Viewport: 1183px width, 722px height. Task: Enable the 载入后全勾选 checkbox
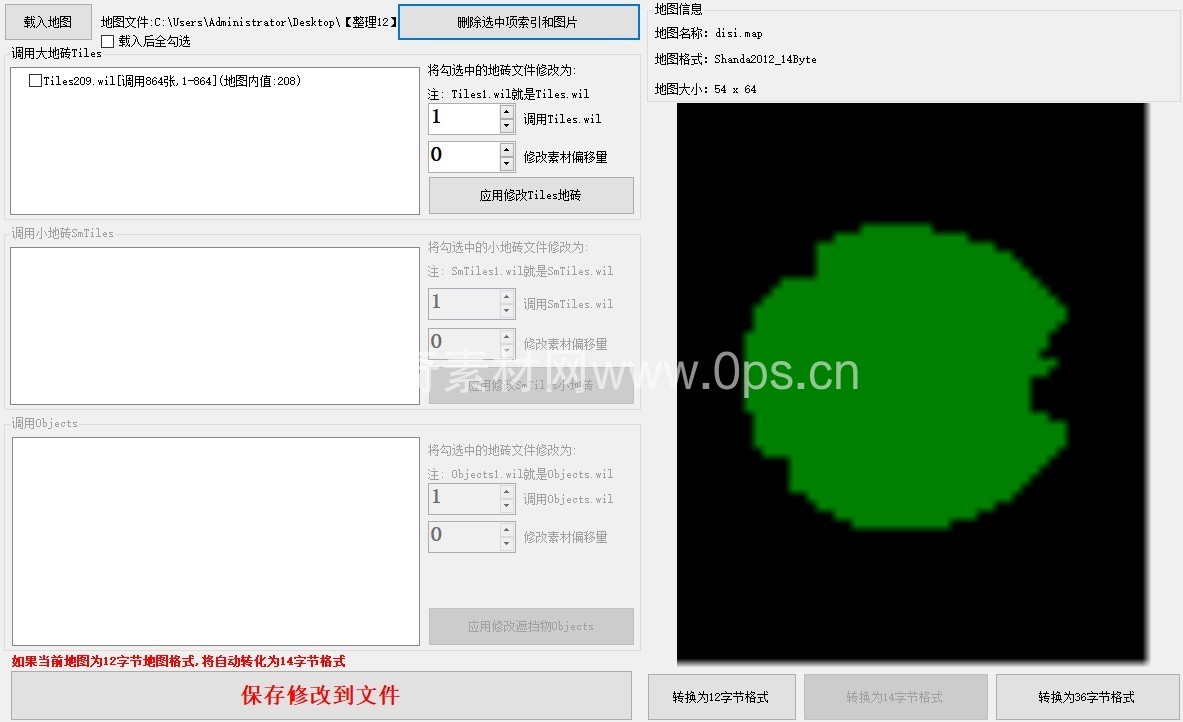(x=108, y=41)
